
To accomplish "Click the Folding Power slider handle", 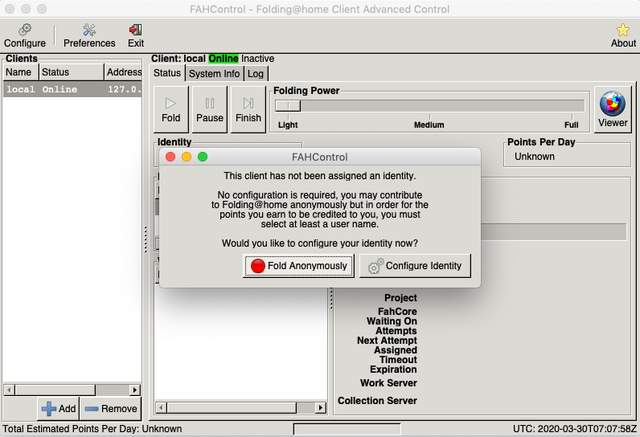I will pos(287,105).
